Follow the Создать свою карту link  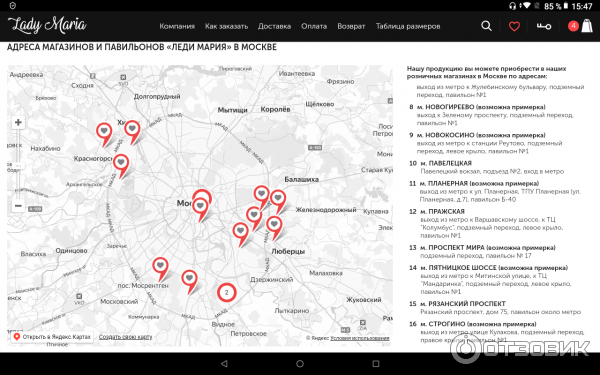[126, 337]
